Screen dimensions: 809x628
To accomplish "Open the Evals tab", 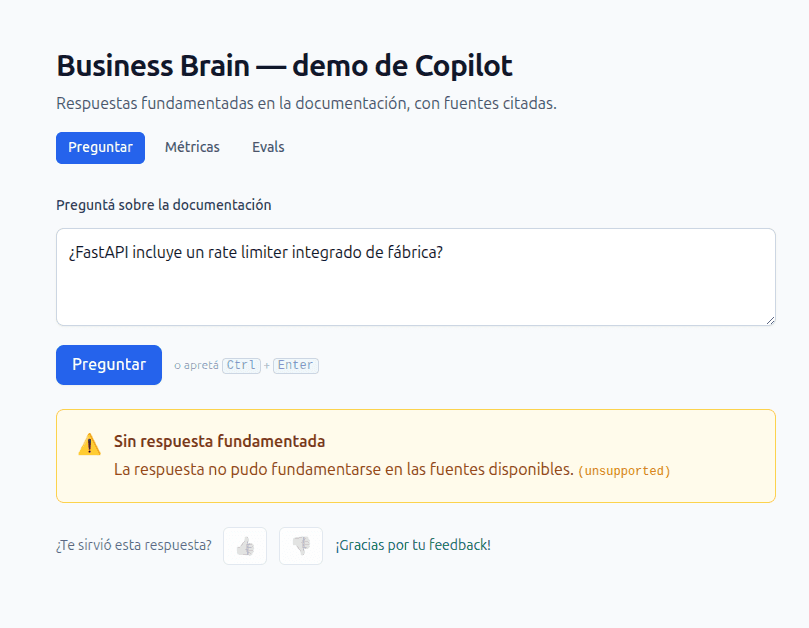I will click(268, 147).
